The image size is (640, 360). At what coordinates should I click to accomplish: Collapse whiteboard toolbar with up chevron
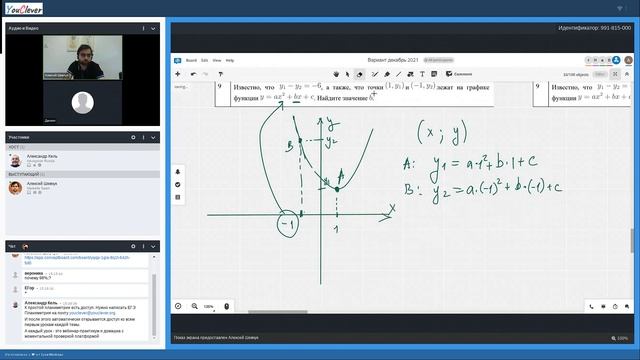point(627,74)
